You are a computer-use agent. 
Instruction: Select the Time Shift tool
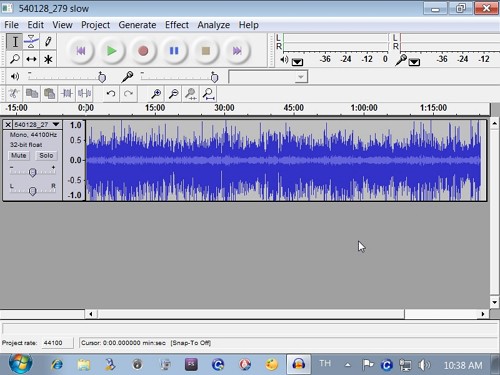[31, 59]
